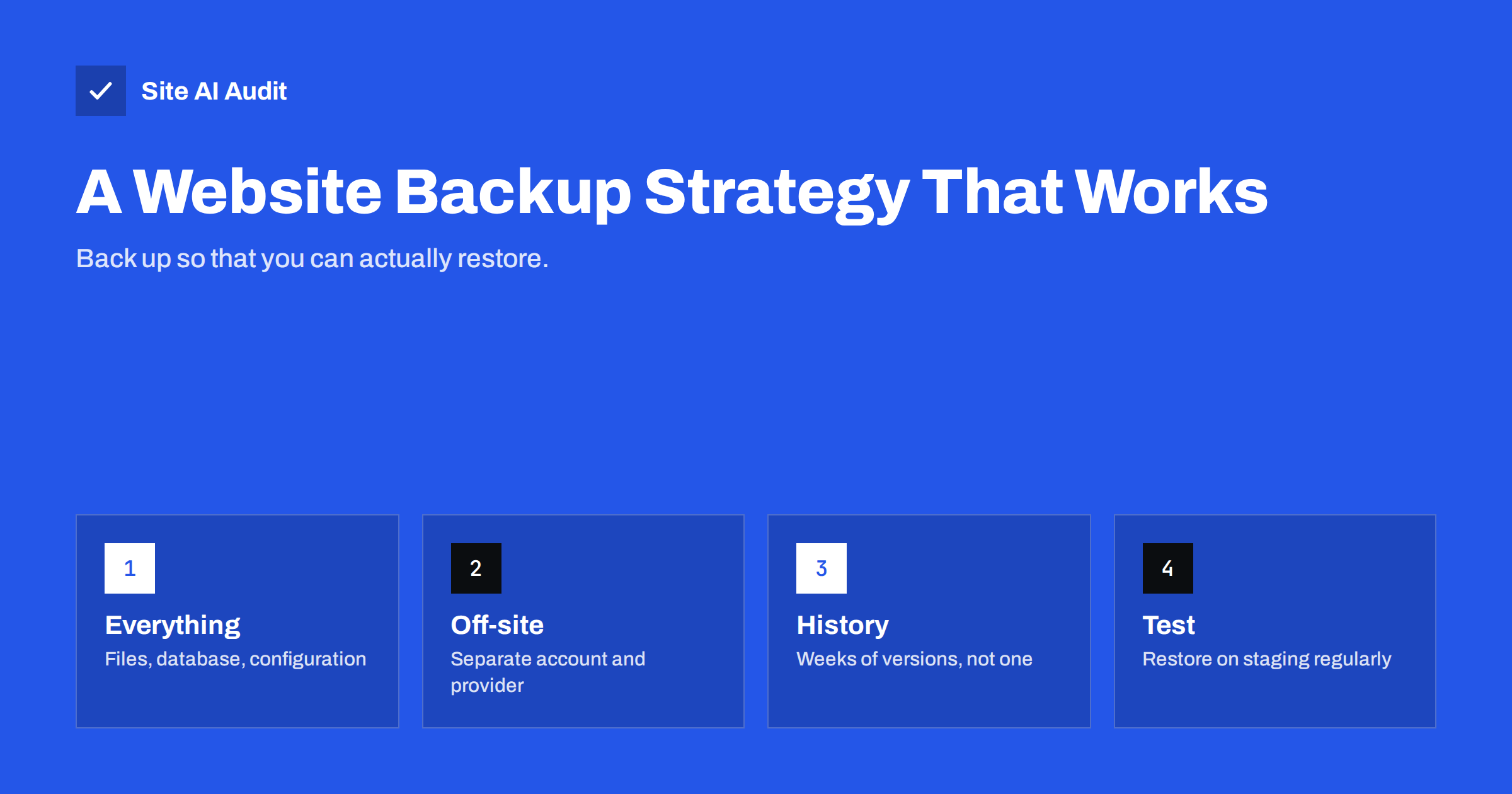Click the Off-site card title
Image resolution: width=1512 pixels, height=794 pixels.
(x=497, y=625)
